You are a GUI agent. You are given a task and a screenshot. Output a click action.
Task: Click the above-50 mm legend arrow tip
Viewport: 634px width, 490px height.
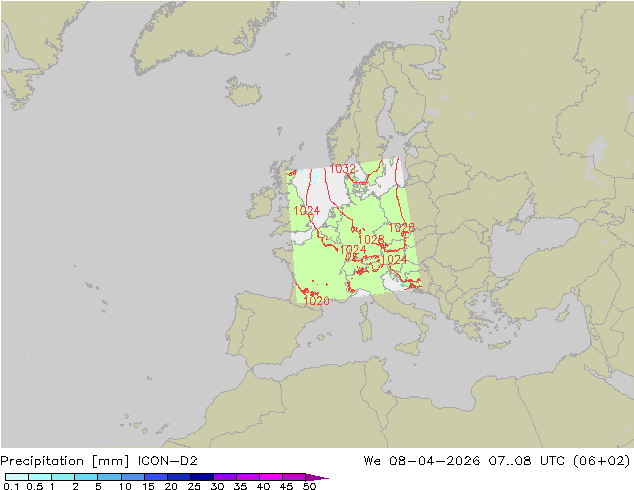point(317,477)
